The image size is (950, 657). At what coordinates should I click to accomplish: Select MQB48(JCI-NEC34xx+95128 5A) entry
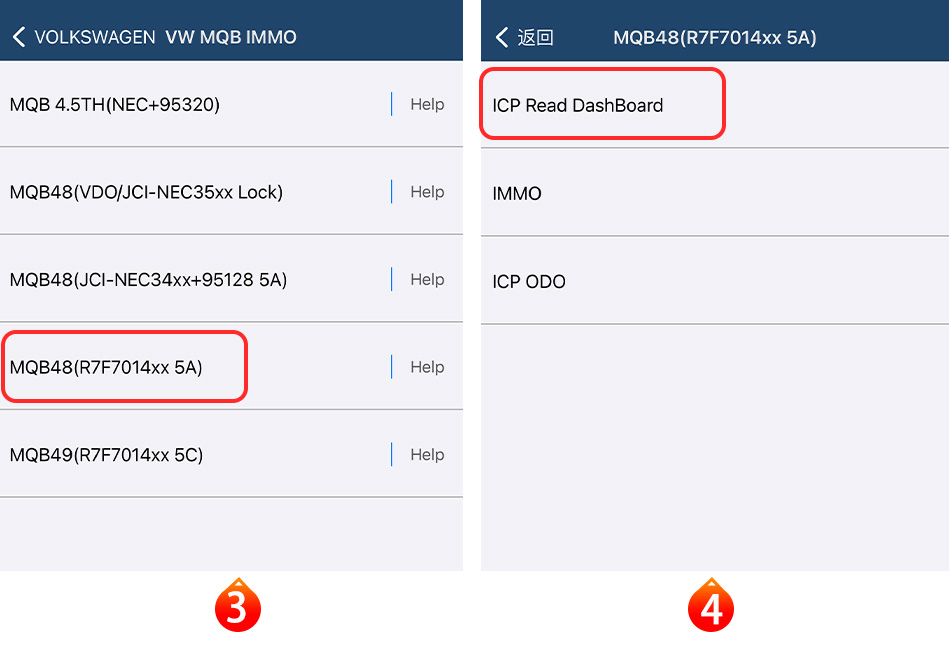[x=148, y=280]
